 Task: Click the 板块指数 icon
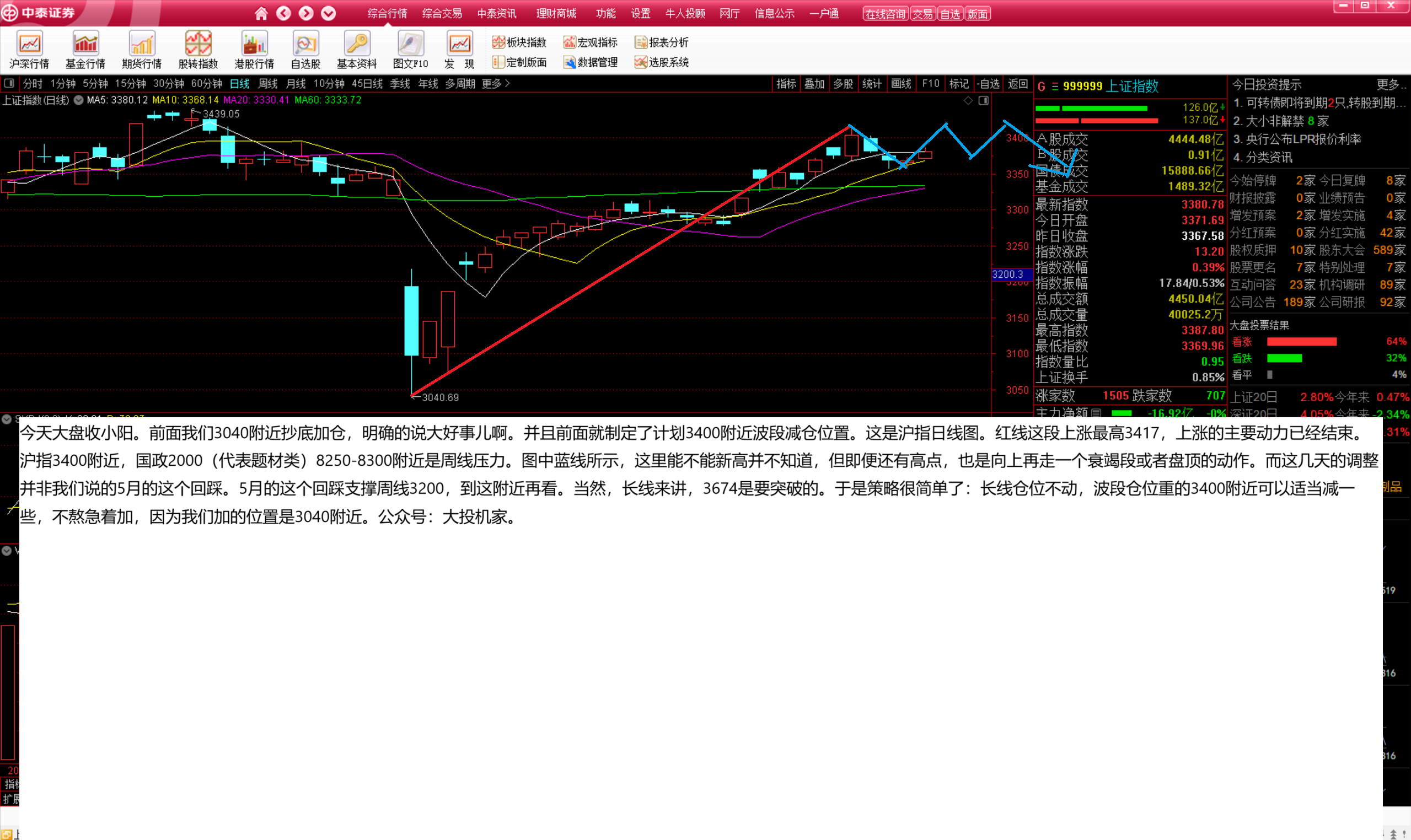(x=498, y=42)
